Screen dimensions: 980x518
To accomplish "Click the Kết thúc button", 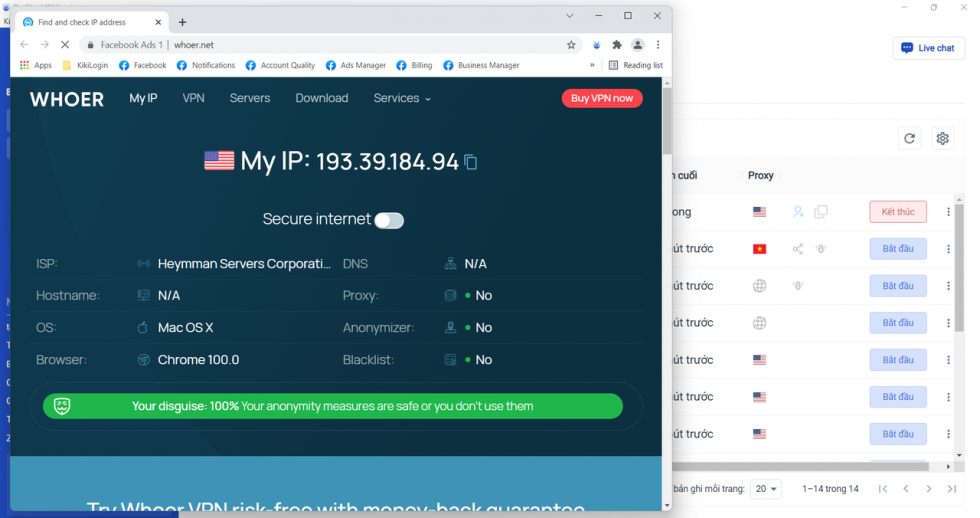I will coord(898,212).
